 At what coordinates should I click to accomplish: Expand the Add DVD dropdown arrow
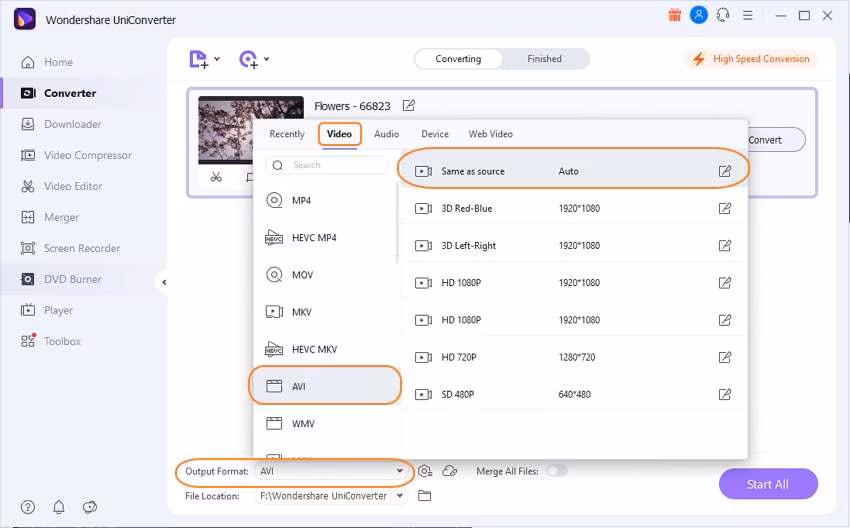(x=266, y=59)
